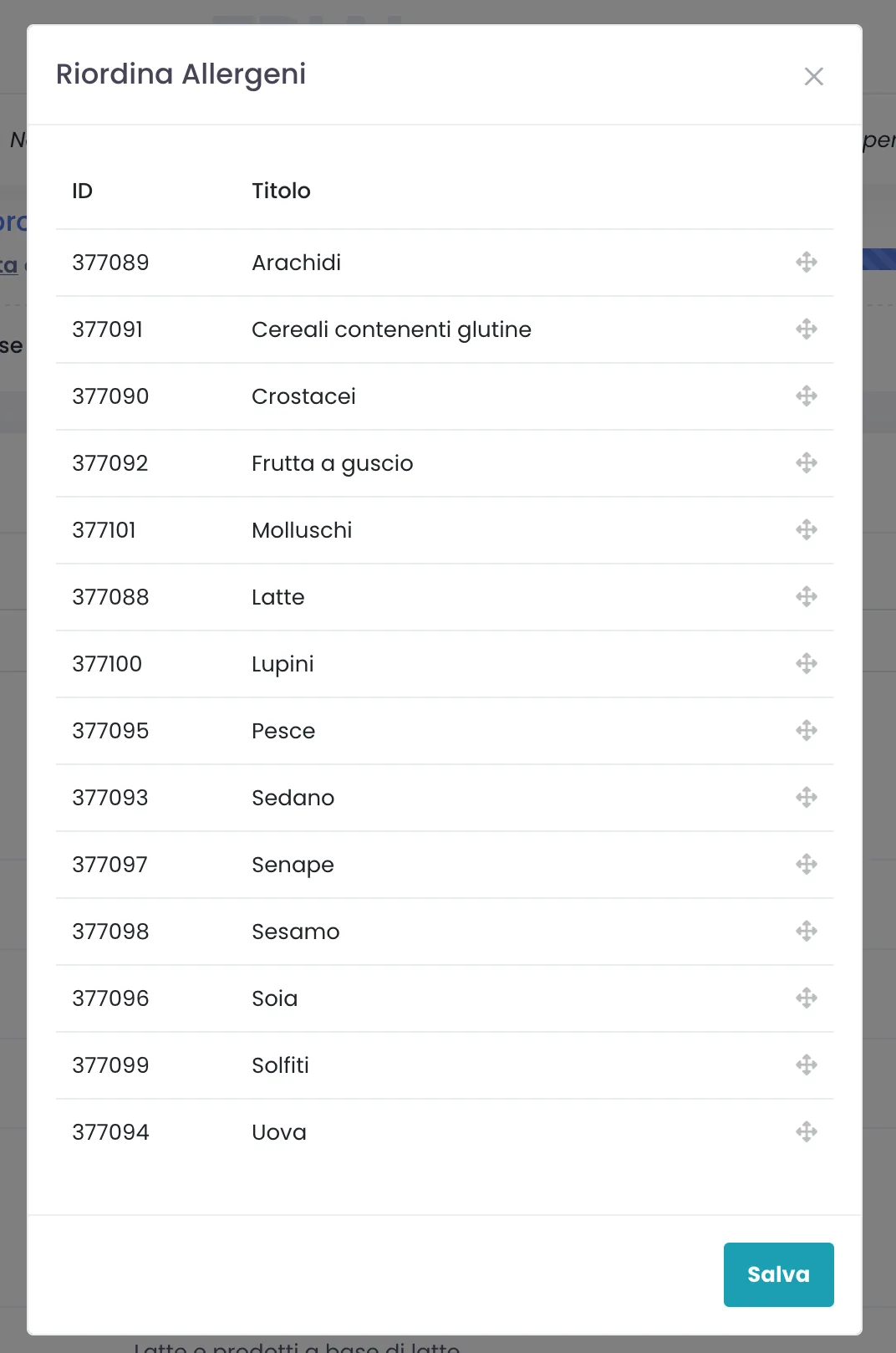Image resolution: width=896 pixels, height=1353 pixels.
Task: Select the drag icon for Pesce row
Action: tap(807, 730)
